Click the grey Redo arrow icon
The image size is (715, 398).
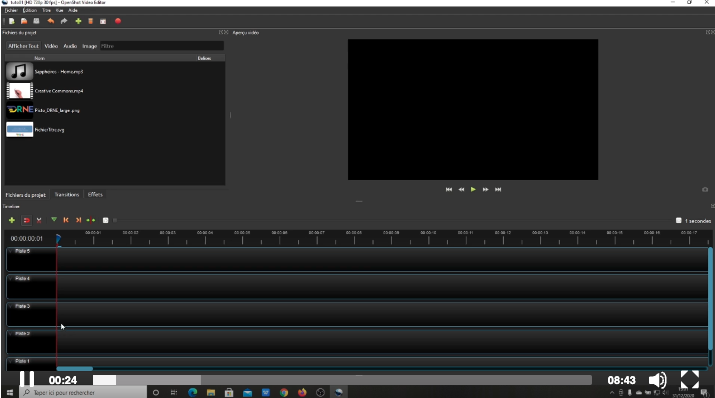coord(64,21)
